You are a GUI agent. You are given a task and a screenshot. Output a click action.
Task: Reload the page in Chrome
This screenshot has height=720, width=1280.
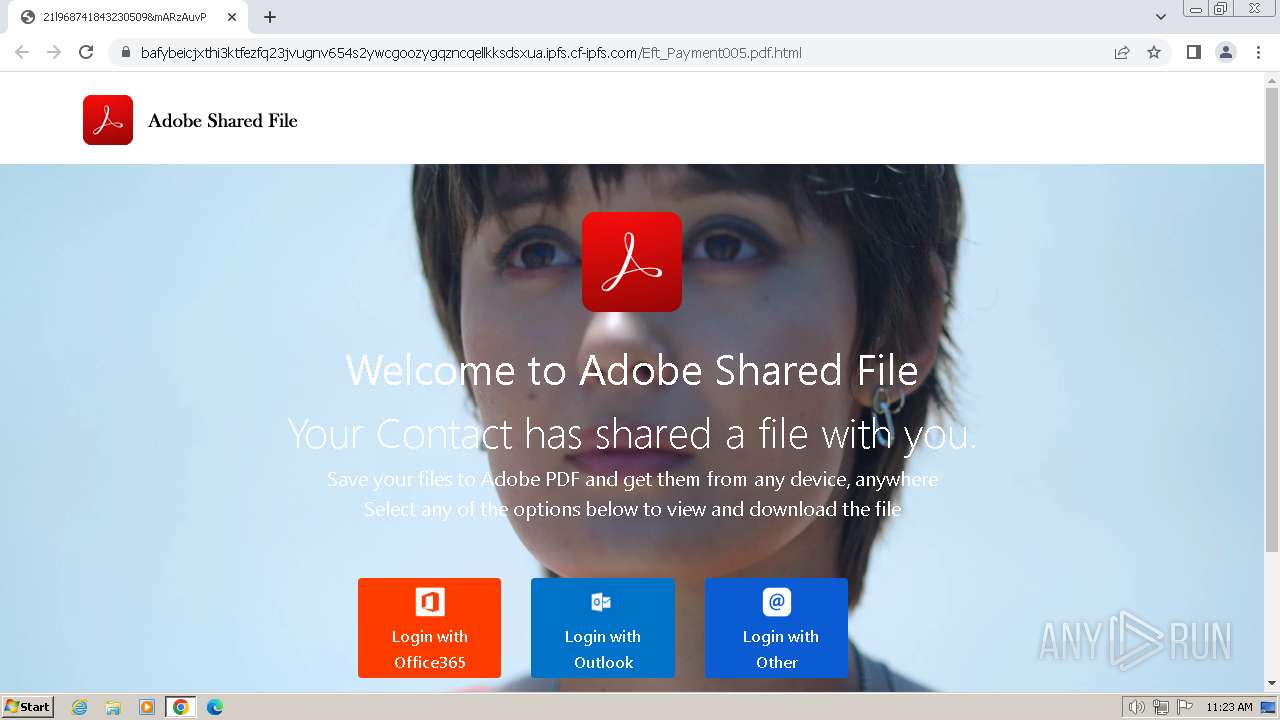click(x=86, y=52)
